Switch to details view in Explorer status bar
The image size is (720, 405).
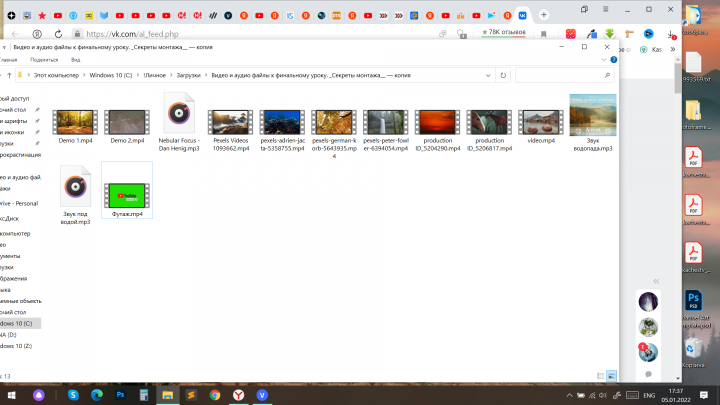tap(600, 376)
